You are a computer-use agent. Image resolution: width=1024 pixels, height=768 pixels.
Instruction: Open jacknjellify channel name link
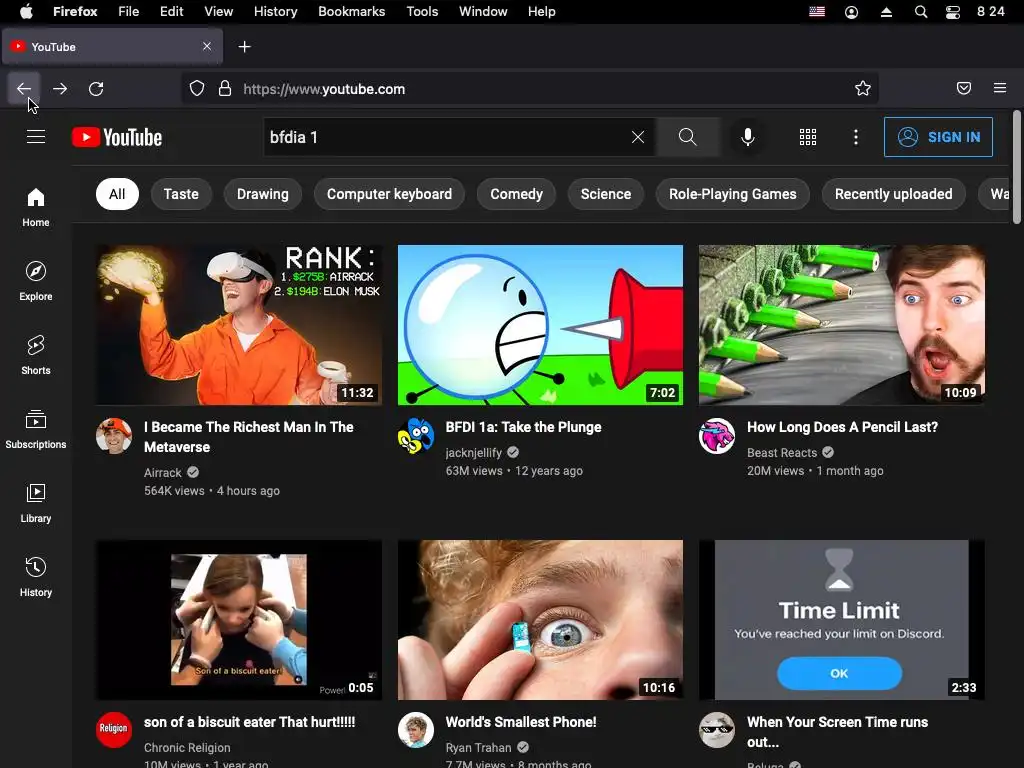(x=473, y=453)
